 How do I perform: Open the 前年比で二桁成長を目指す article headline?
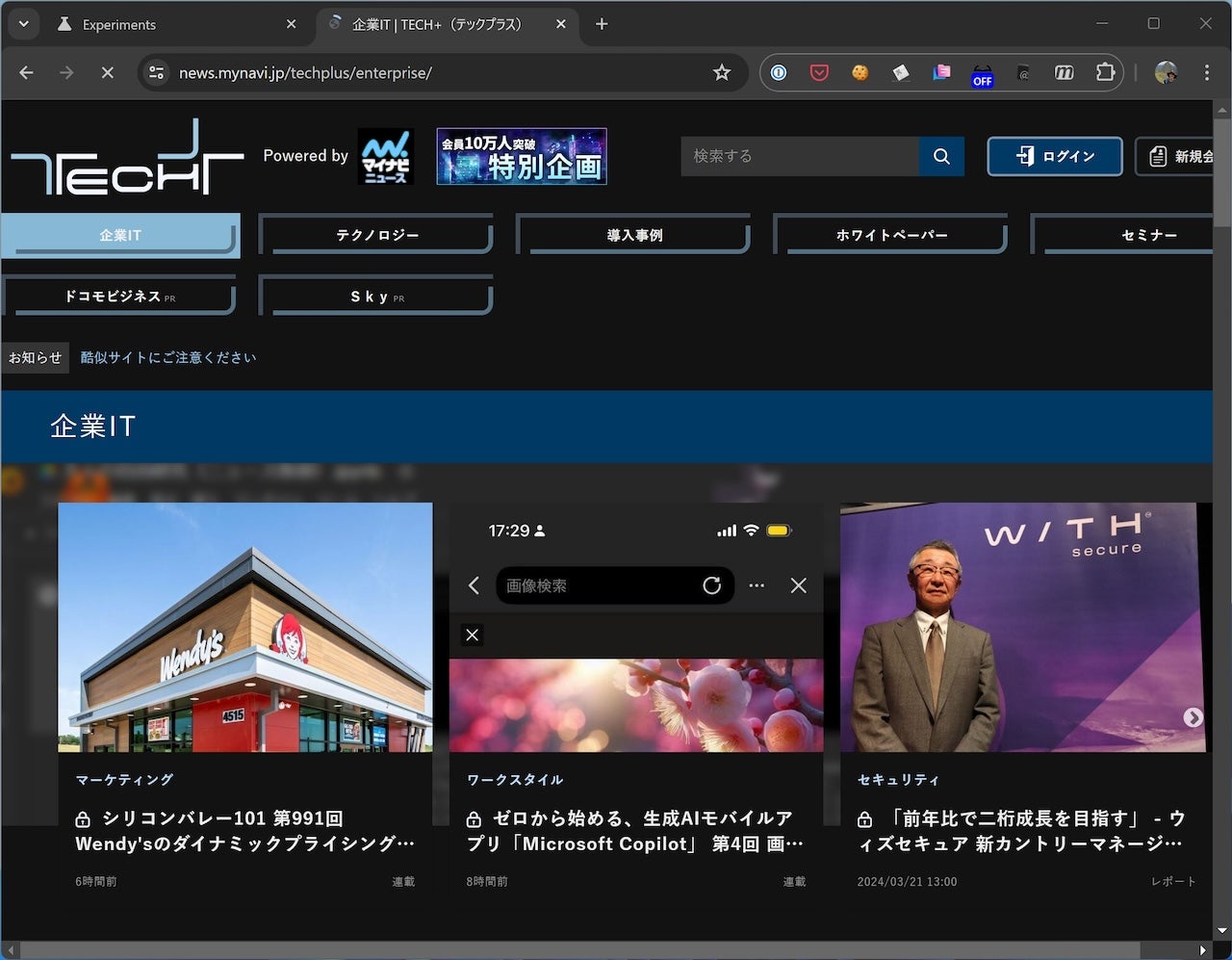click(x=1021, y=831)
